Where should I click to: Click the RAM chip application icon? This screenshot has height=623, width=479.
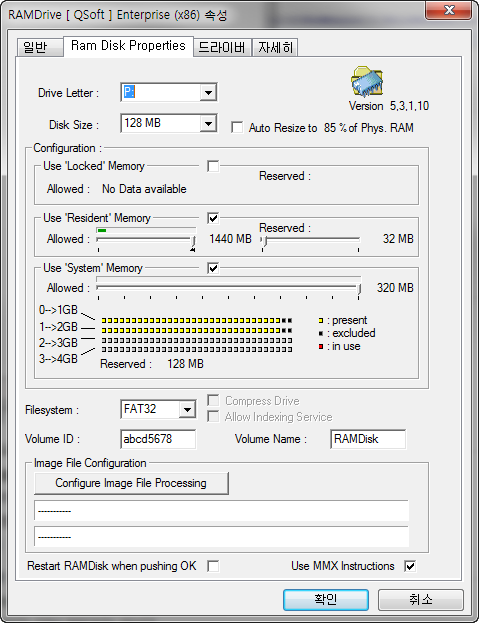(367, 82)
